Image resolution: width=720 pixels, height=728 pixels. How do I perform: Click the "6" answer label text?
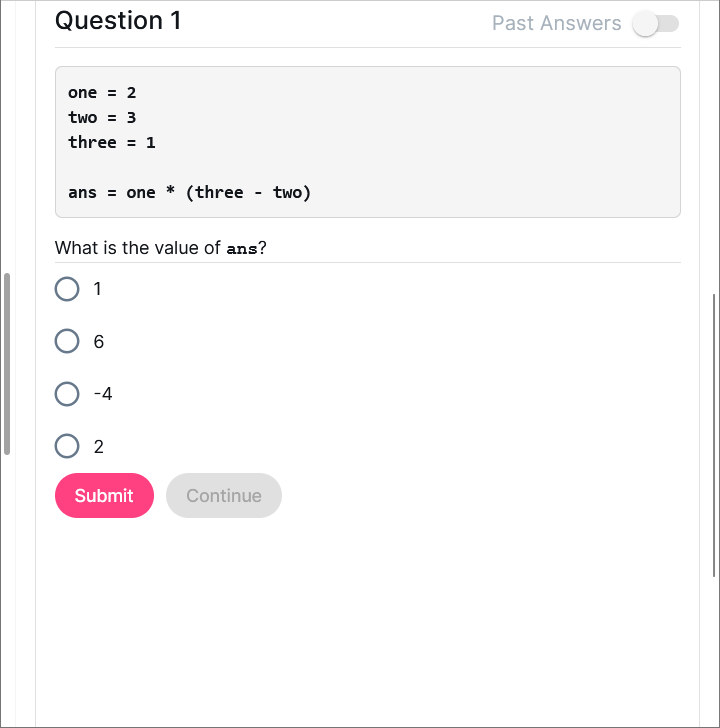(99, 342)
